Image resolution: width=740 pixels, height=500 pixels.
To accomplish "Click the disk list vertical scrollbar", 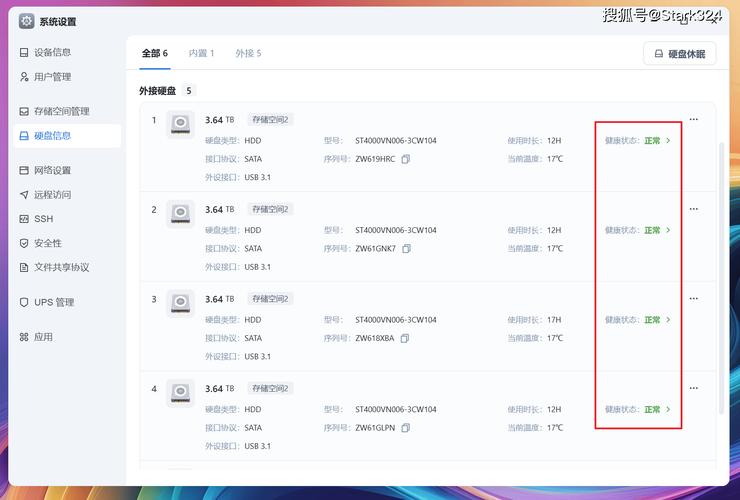I will (x=721, y=279).
